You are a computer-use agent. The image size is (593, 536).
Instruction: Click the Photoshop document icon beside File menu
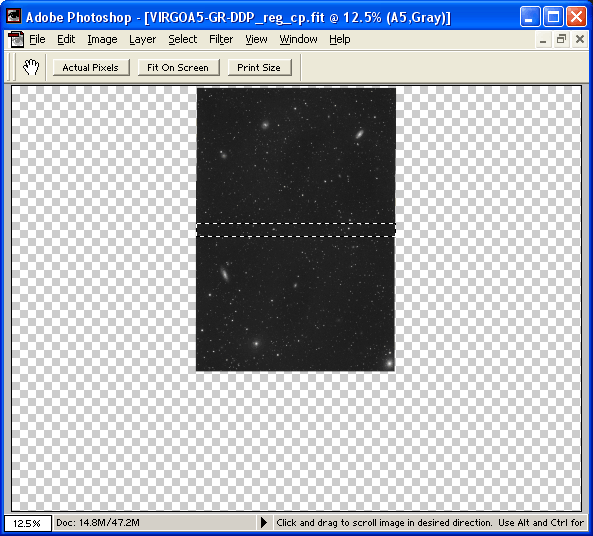tap(16, 39)
